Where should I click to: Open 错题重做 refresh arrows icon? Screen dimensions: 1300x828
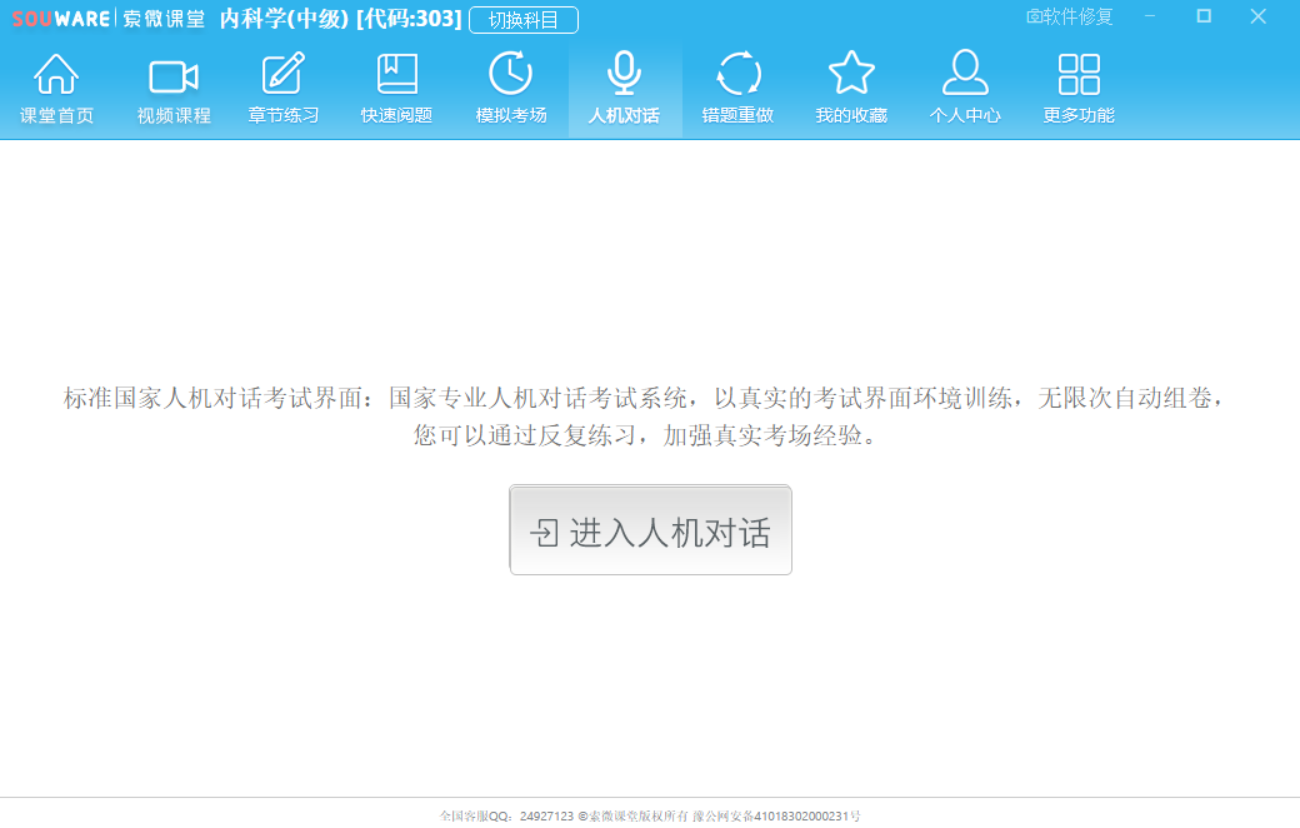(738, 76)
